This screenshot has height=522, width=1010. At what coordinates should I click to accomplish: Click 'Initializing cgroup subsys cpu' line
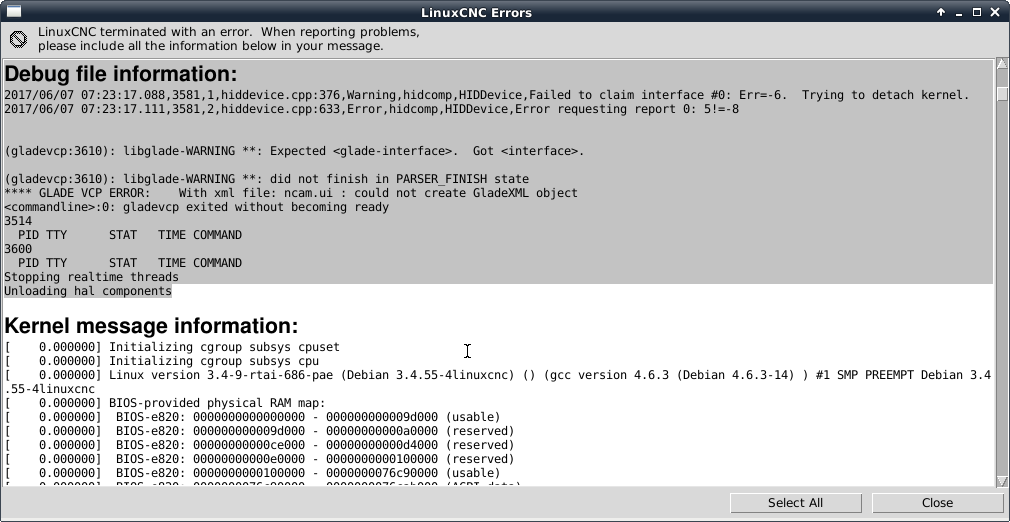click(162, 361)
